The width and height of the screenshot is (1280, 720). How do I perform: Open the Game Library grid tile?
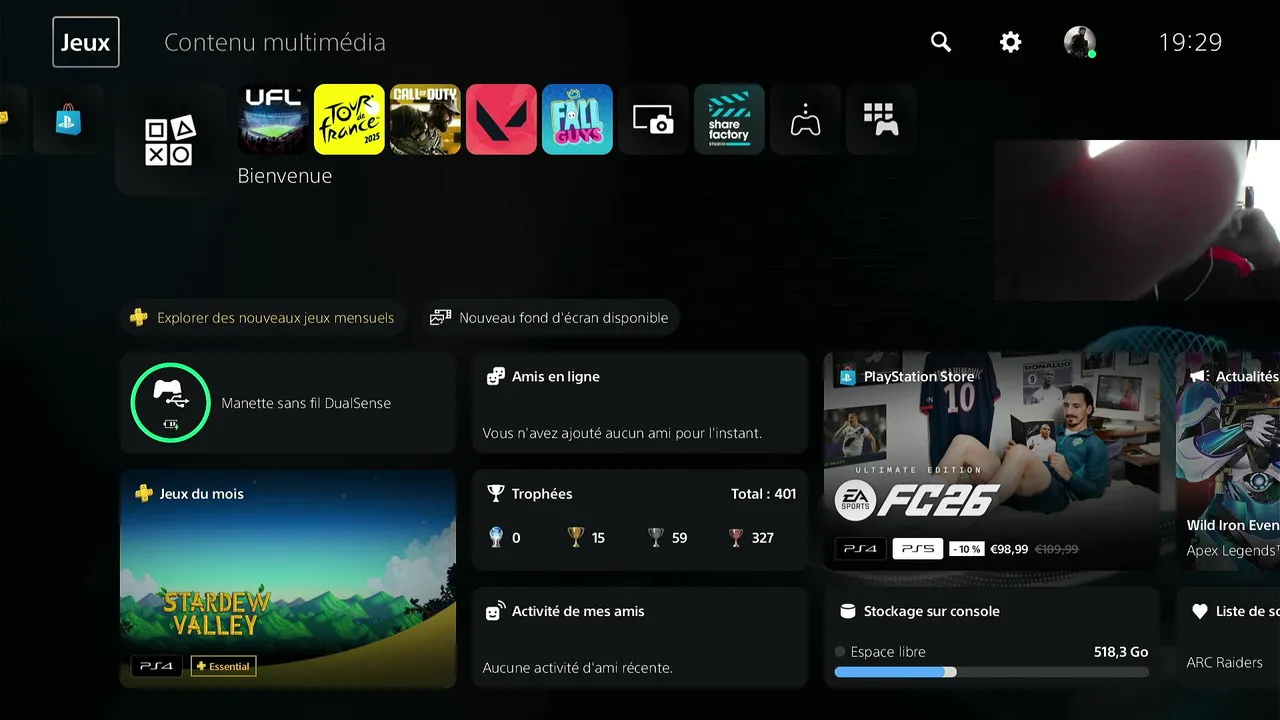tap(881, 120)
